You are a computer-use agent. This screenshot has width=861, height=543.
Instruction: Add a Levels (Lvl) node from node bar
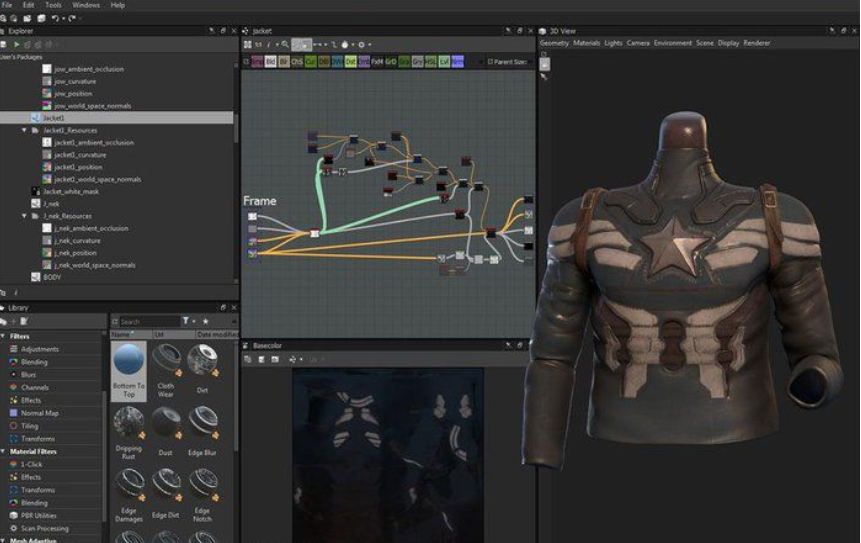444,61
